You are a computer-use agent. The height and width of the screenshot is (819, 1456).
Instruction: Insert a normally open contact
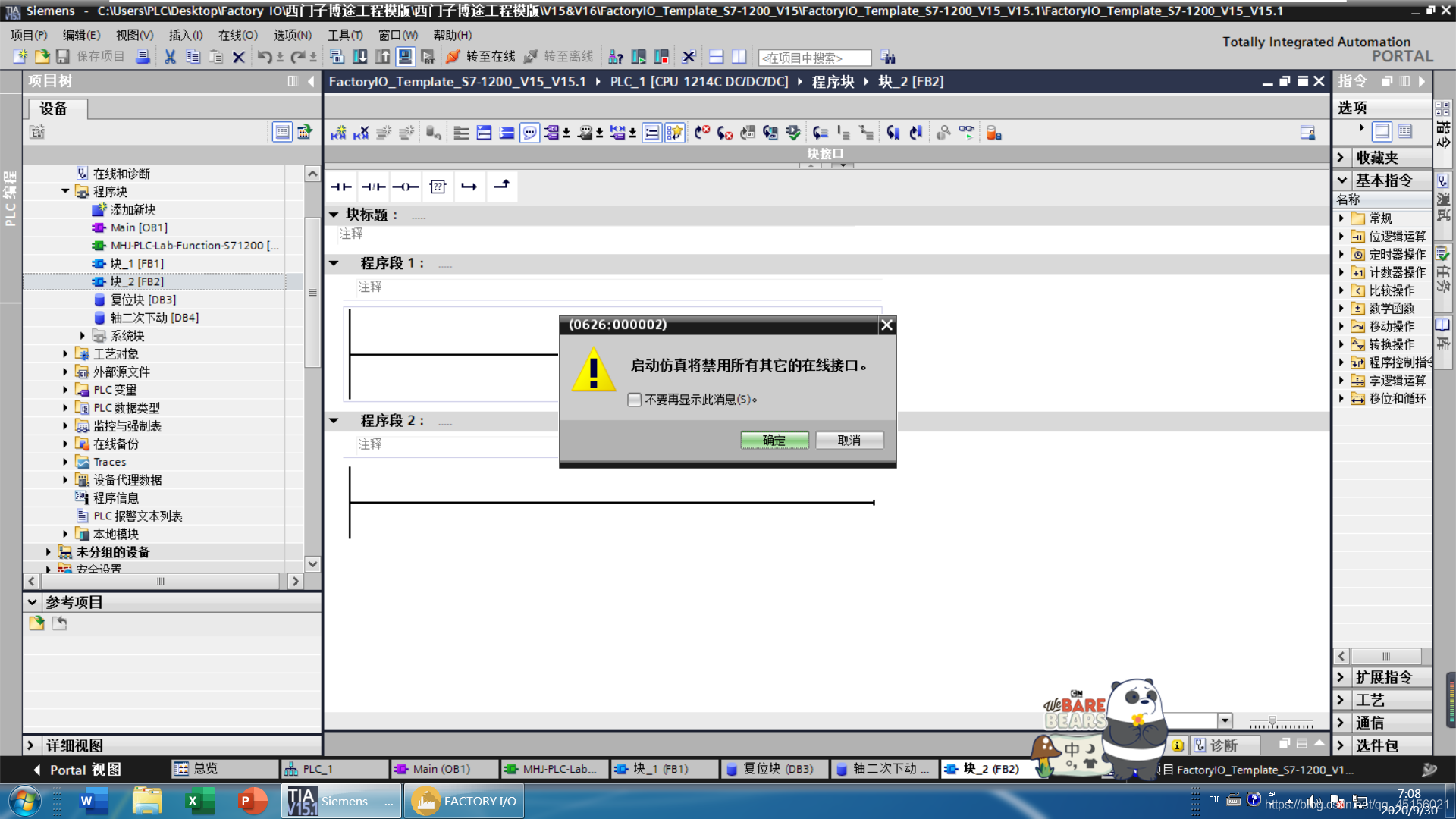coord(340,187)
